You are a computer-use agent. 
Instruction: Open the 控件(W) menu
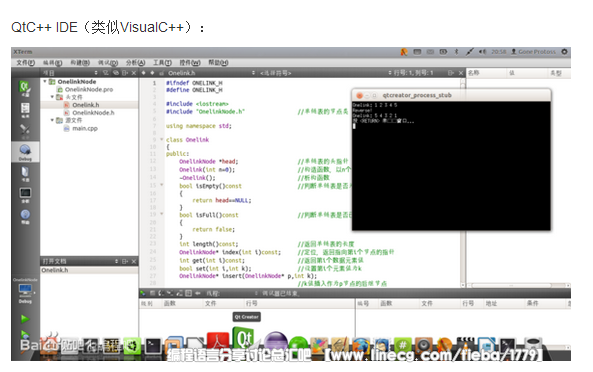[x=190, y=62]
